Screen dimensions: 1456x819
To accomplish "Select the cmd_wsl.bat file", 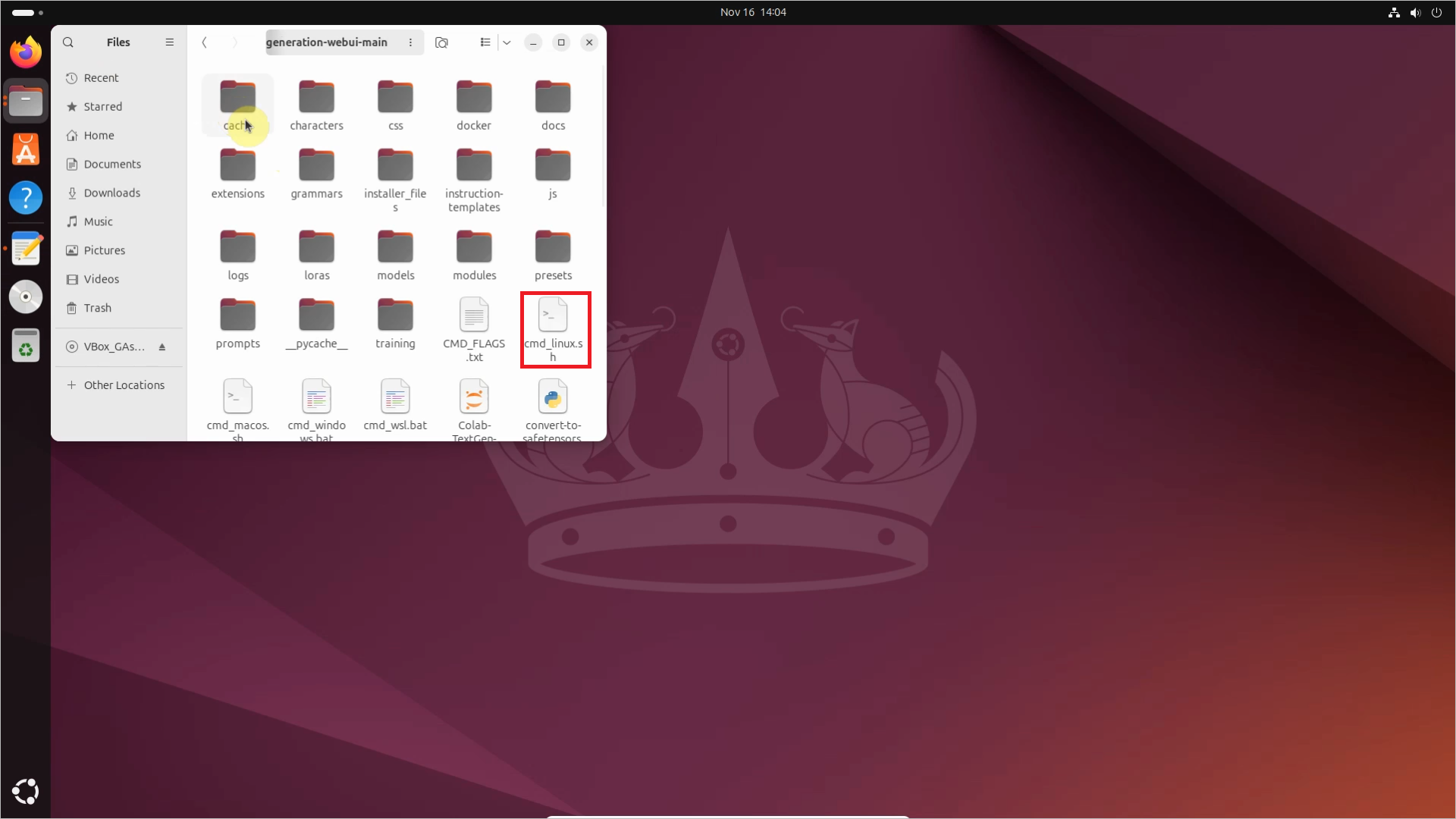I will click(396, 406).
